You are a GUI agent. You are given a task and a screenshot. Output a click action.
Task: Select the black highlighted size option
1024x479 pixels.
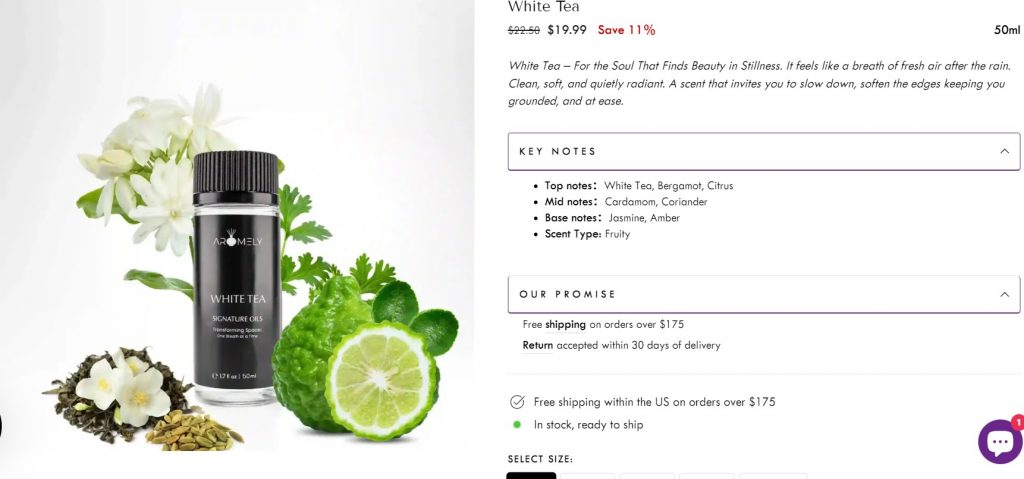531,476
